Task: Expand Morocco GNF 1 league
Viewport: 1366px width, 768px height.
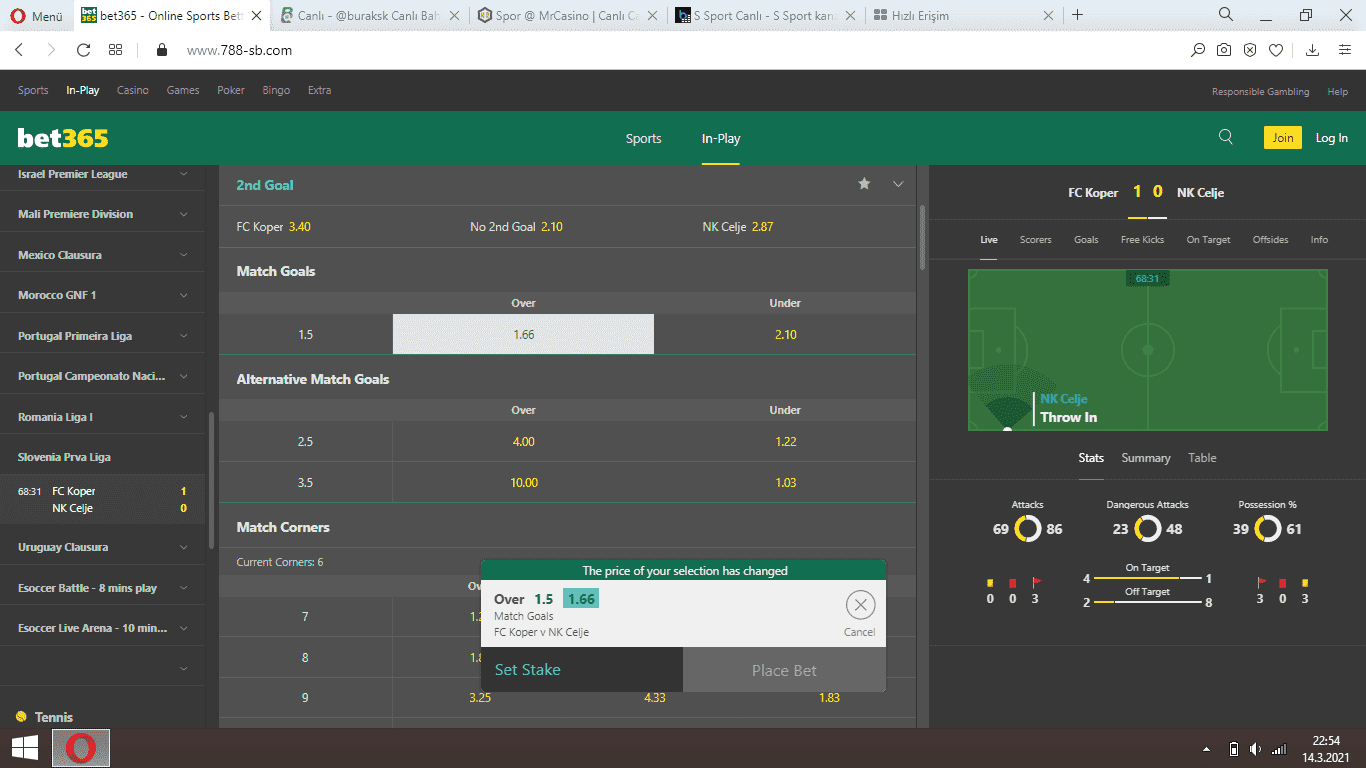Action: coord(183,295)
